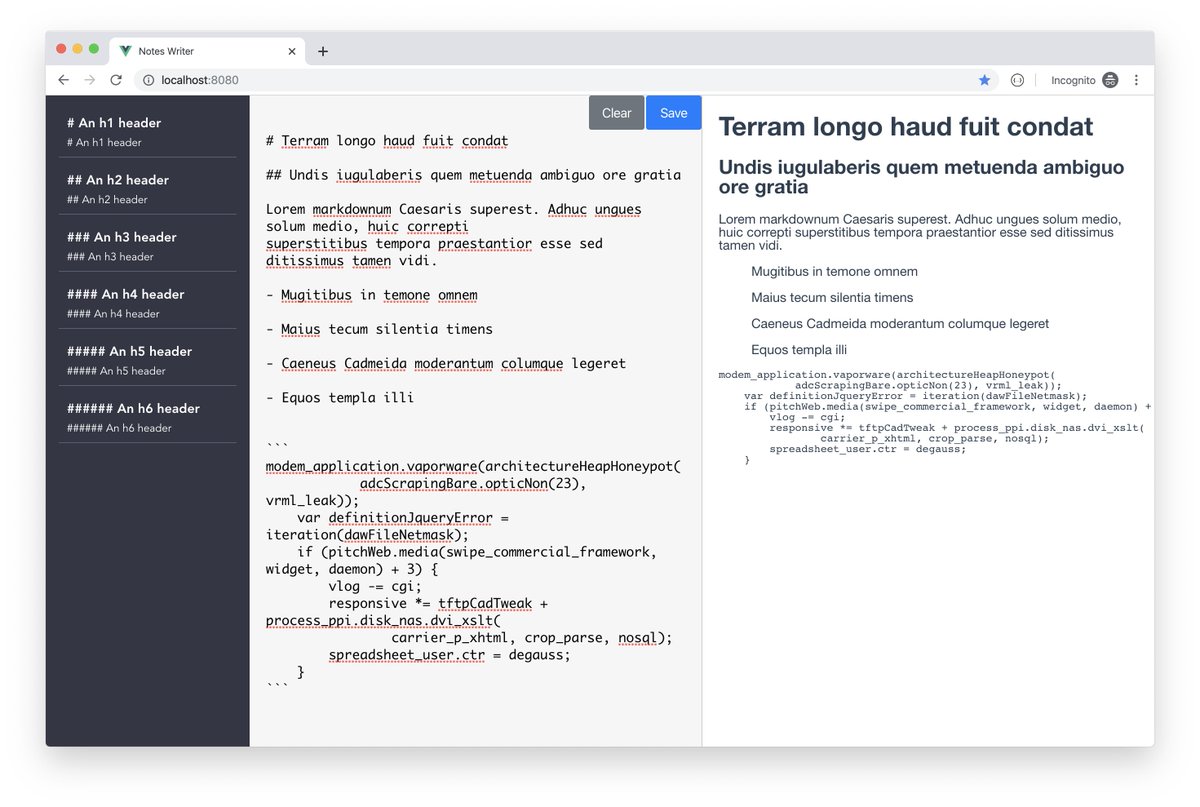Click the '- Caeneus Cadmeida' line in editor
This screenshot has height=807, width=1200.
pos(446,363)
